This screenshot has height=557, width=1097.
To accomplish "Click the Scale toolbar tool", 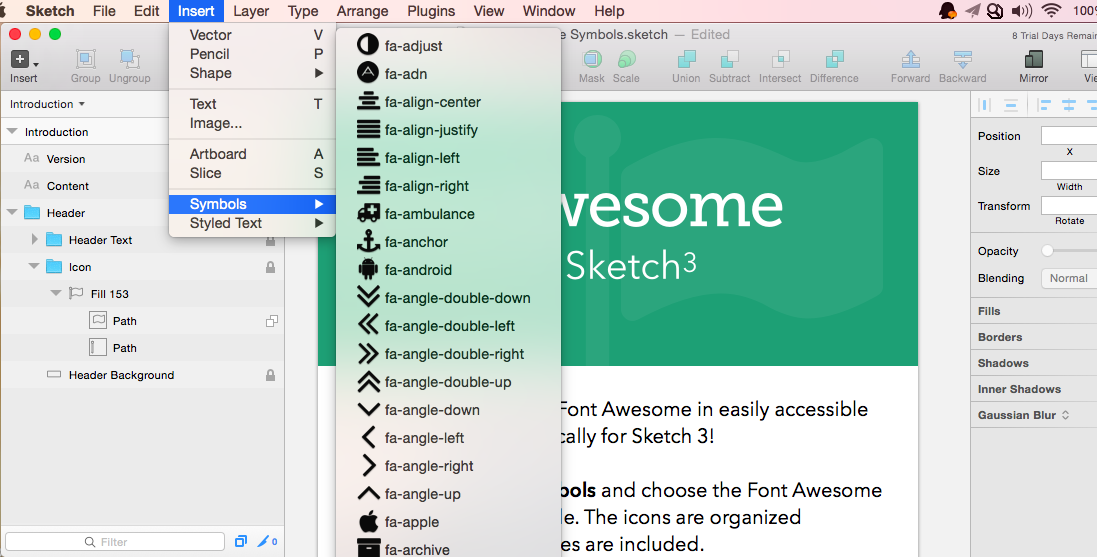I will tap(626, 66).
